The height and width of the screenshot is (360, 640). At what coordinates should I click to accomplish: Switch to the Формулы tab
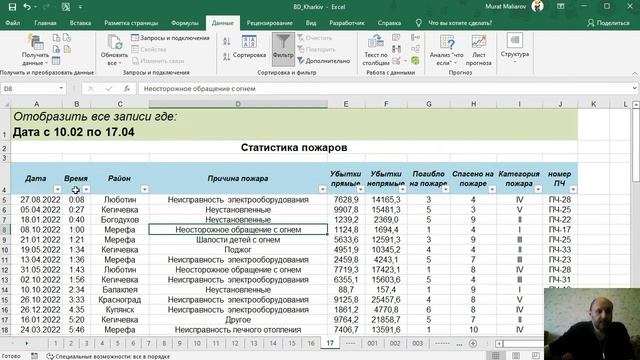click(184, 23)
